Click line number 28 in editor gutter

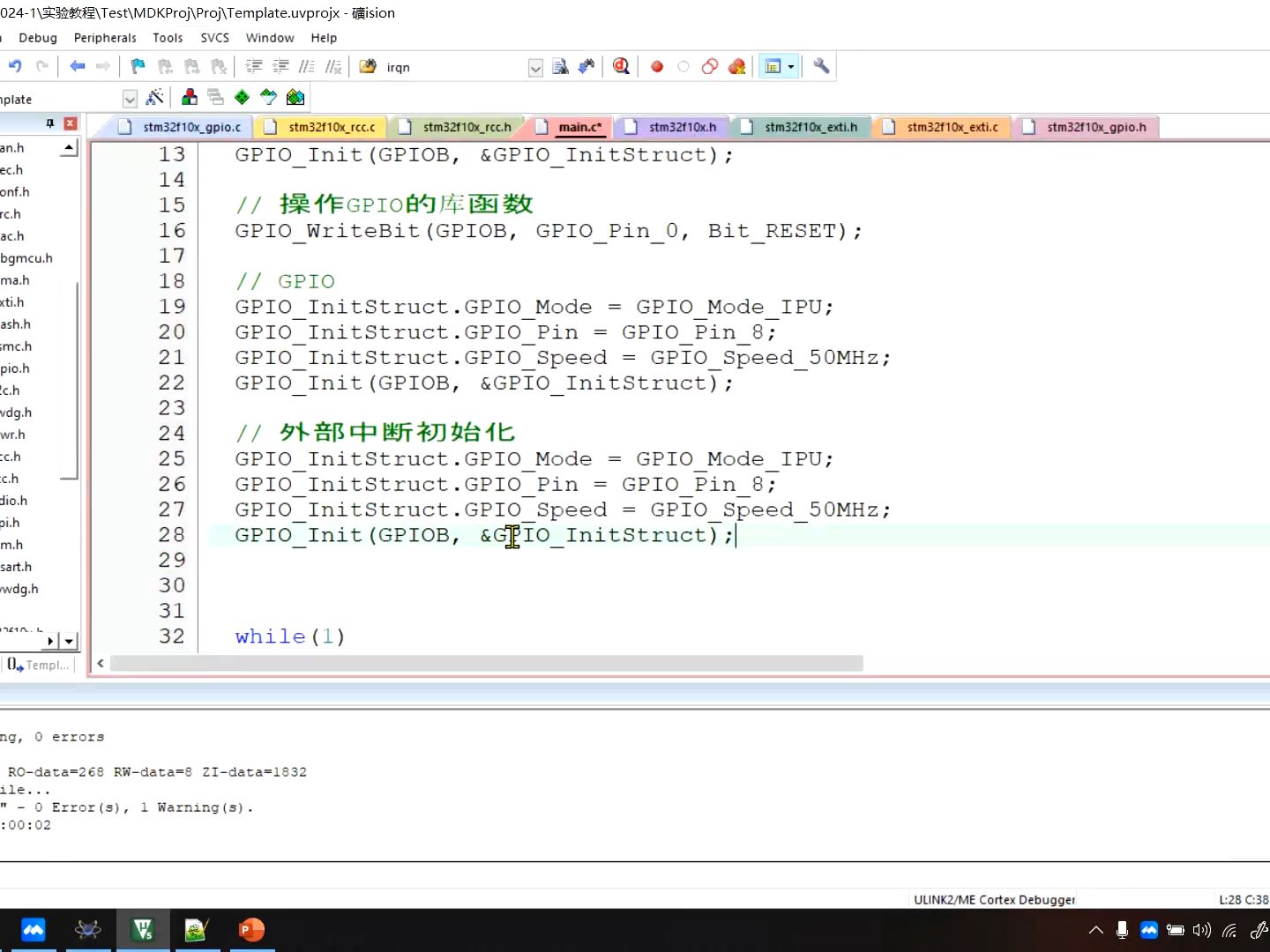click(x=172, y=535)
